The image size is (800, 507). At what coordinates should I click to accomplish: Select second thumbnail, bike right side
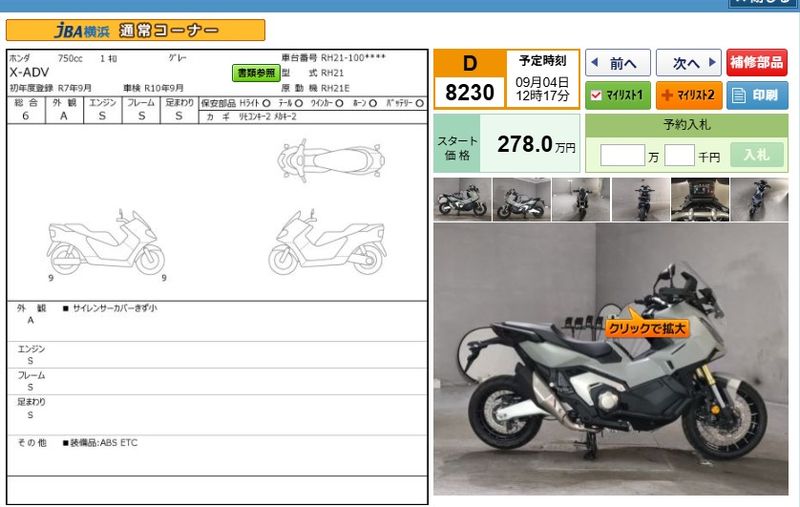coord(521,199)
